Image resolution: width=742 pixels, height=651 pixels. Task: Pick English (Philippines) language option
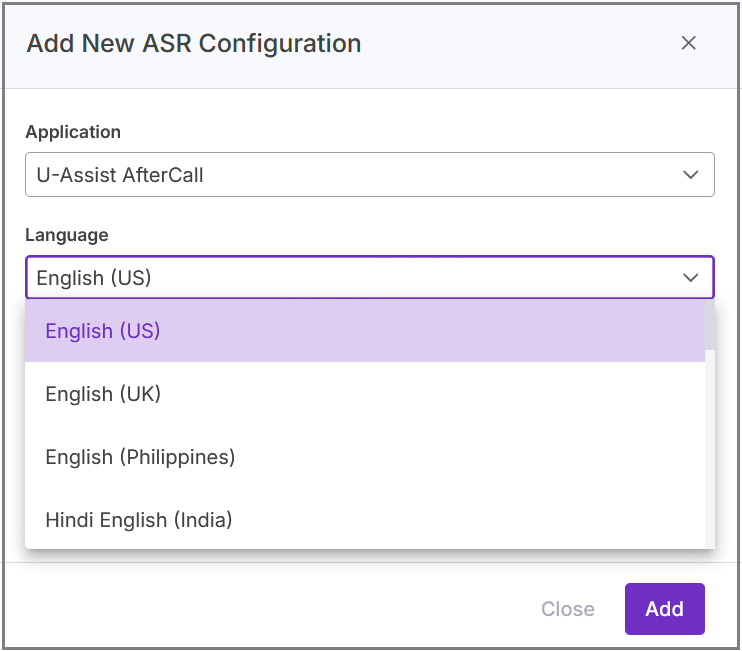click(x=365, y=457)
